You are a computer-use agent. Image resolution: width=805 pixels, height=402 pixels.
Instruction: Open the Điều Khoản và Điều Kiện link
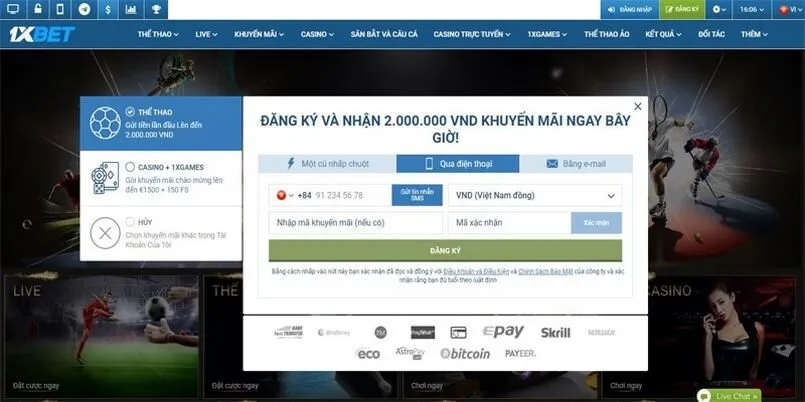pyautogui.click(x=476, y=271)
